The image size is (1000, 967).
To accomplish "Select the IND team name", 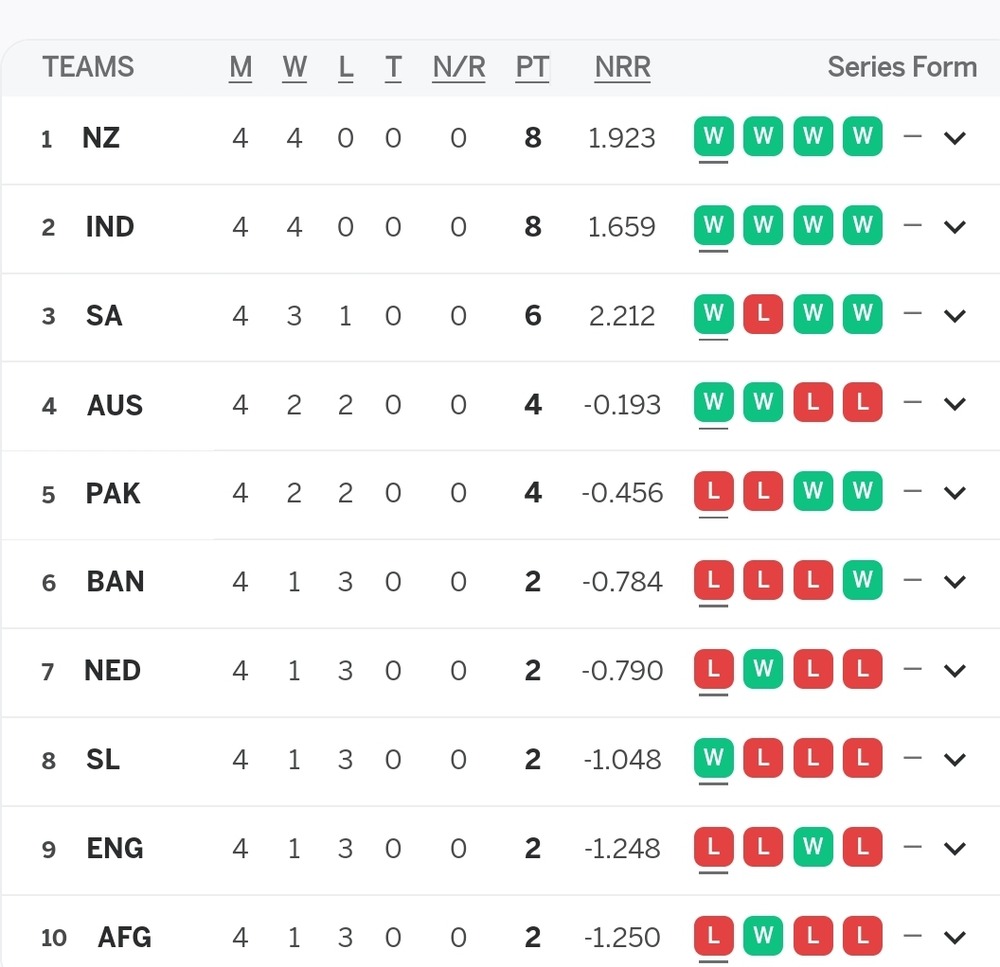I will [110, 227].
